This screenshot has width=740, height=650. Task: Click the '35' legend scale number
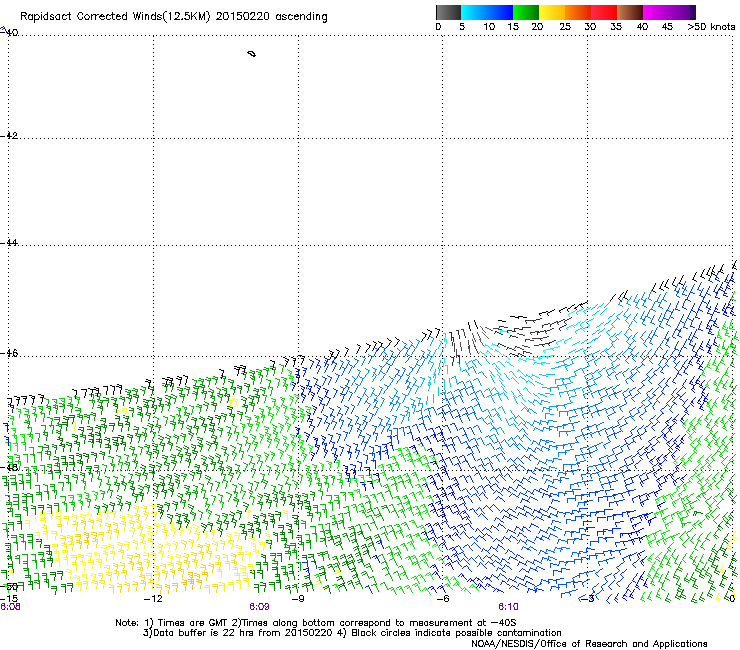616,27
